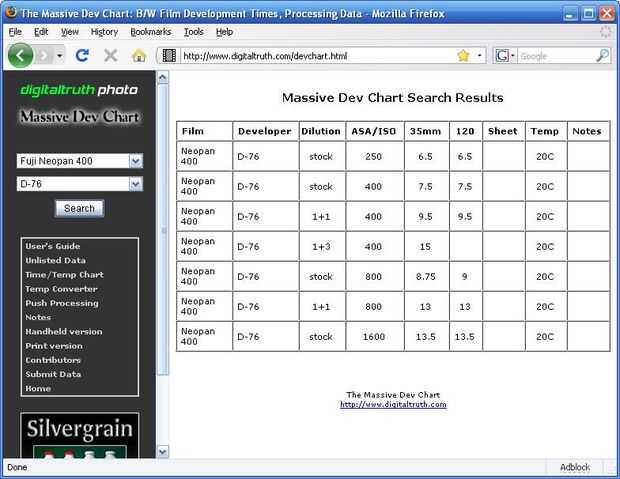
Task: Click the Google search input box
Action: (557, 56)
